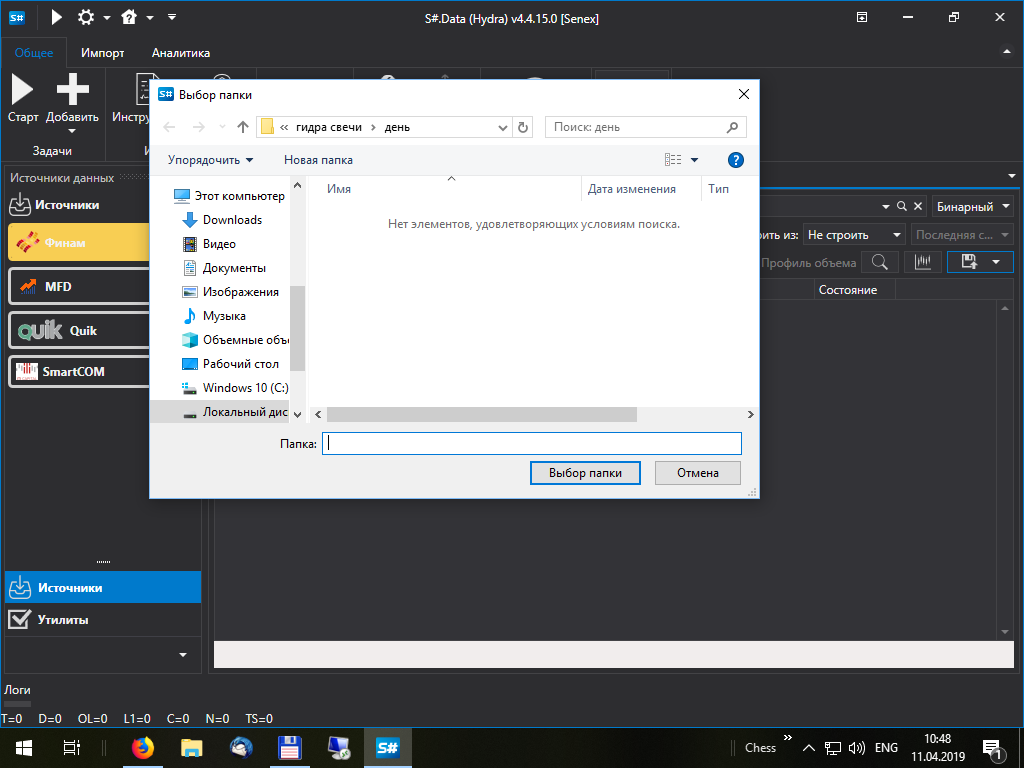This screenshot has height=768, width=1024.
Task: Click the ENG language indicator
Action: click(x=886, y=748)
